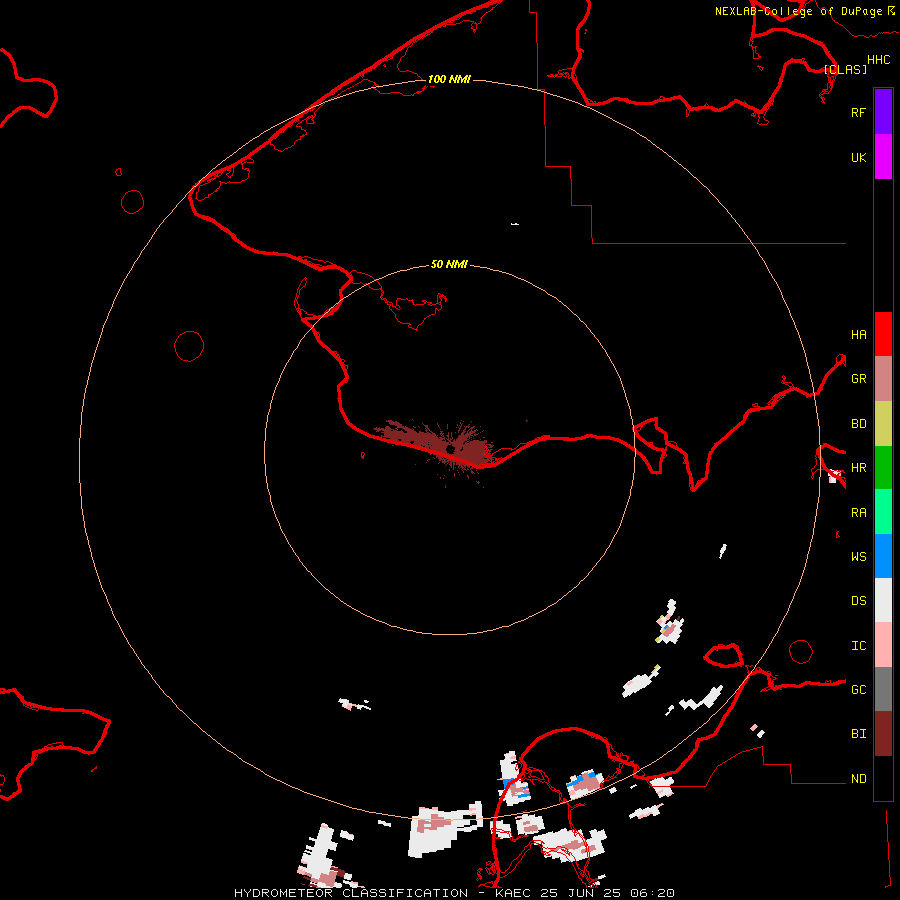Click the yellow BD legend swatch
Image resolution: width=900 pixels, height=900 pixels.
pyautogui.click(x=883, y=424)
